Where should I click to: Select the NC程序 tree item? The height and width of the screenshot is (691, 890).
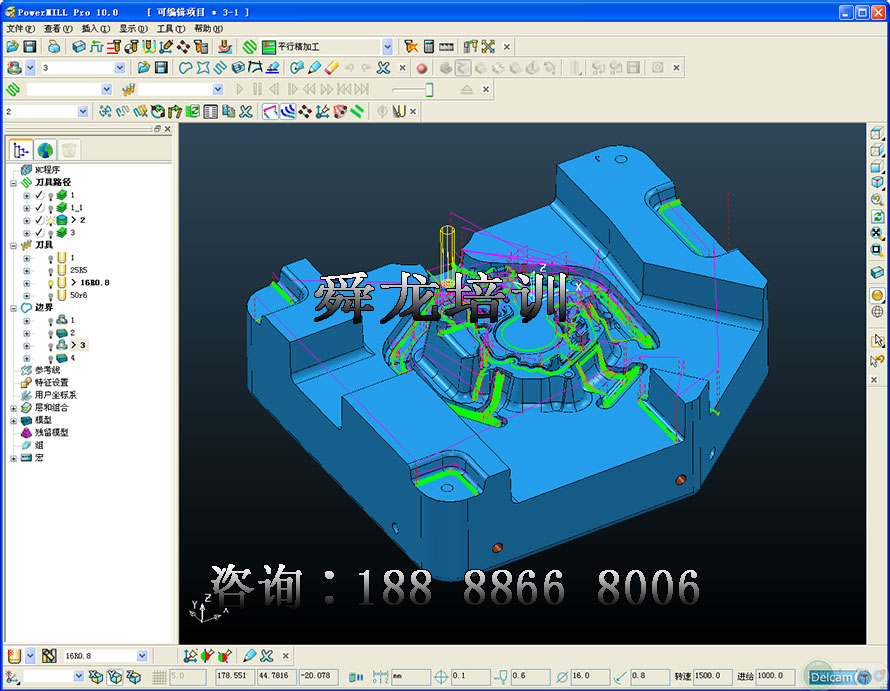(x=47, y=170)
